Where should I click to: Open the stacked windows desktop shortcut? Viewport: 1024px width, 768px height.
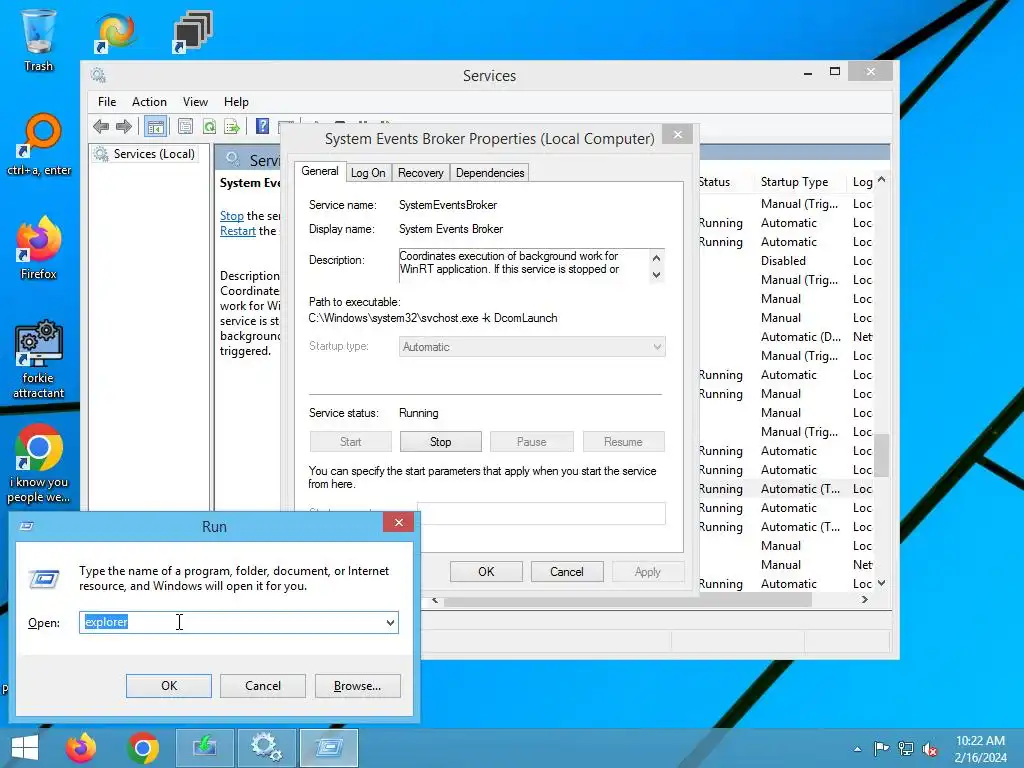tap(192, 32)
